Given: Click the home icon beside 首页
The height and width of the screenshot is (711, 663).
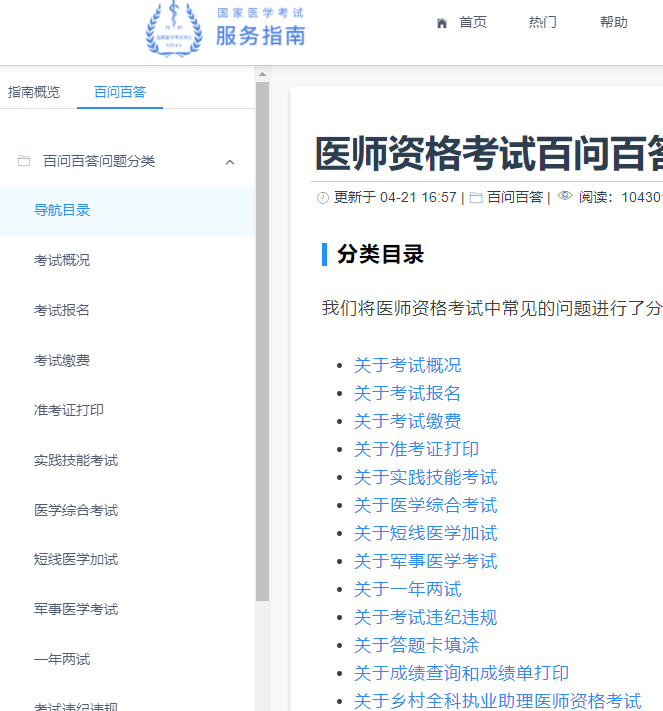Looking at the screenshot, I should point(442,23).
